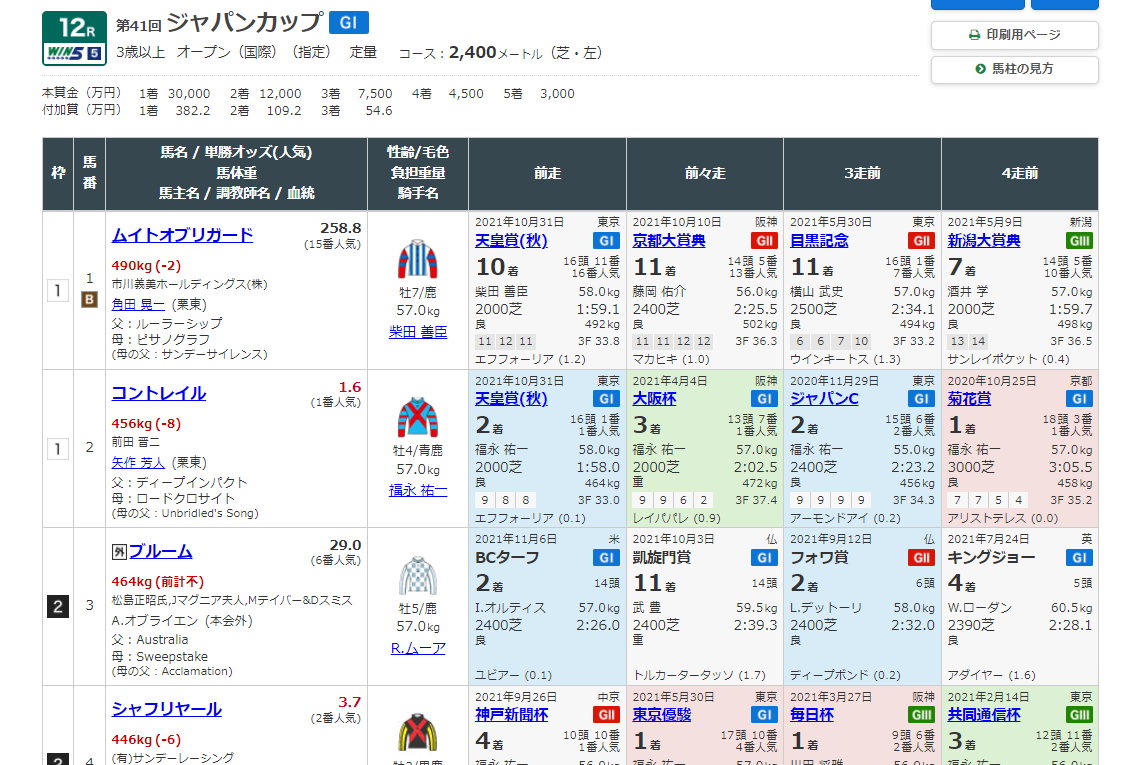Image resolution: width=1132 pixels, height=765 pixels.
Task: Open jockey 柴田 善臣 link
Action: click(x=418, y=332)
